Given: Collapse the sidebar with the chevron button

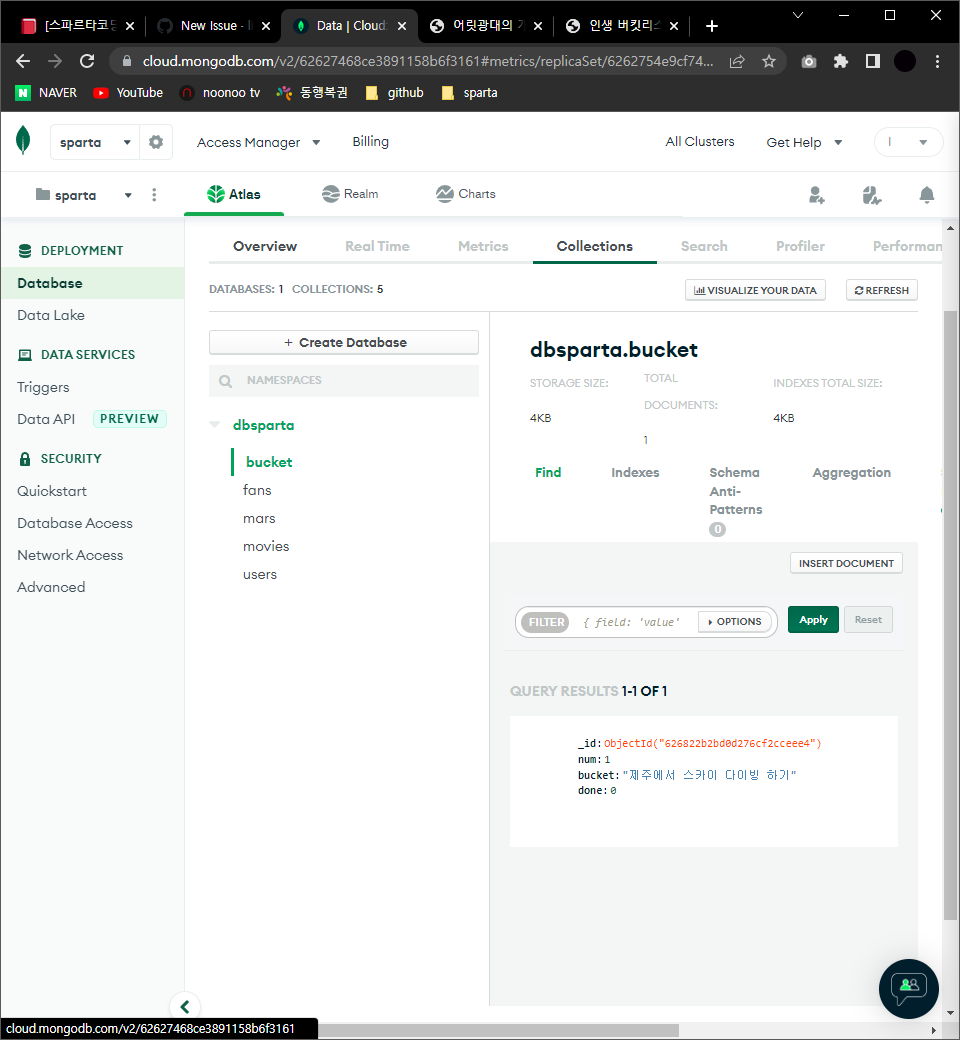Looking at the screenshot, I should tap(185, 1006).
